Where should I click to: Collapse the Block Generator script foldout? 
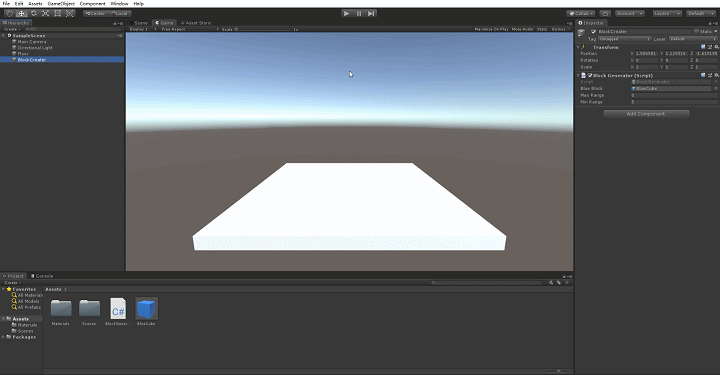(x=579, y=75)
